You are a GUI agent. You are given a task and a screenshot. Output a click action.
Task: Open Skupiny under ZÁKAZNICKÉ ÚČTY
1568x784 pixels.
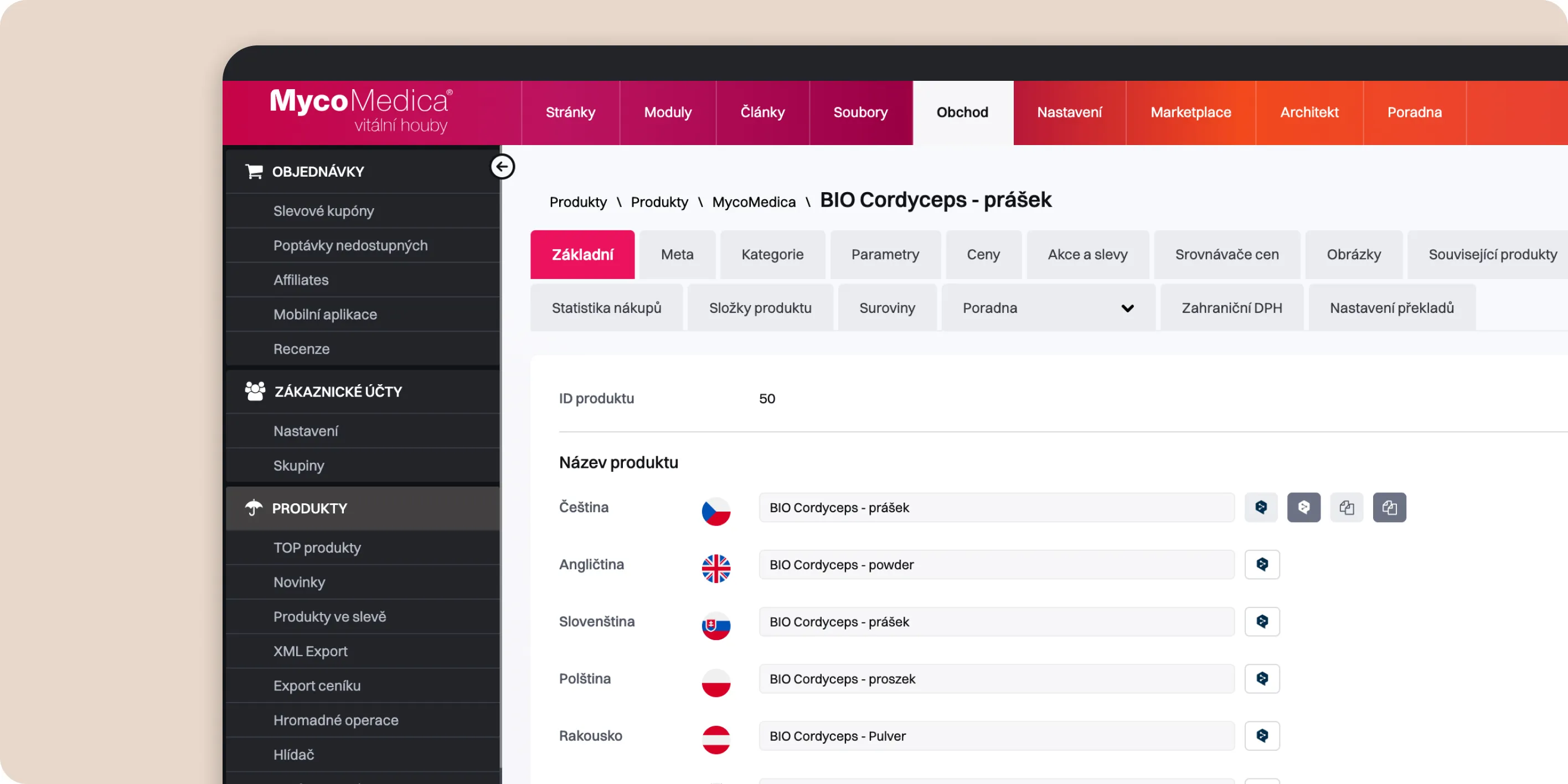tap(363, 466)
